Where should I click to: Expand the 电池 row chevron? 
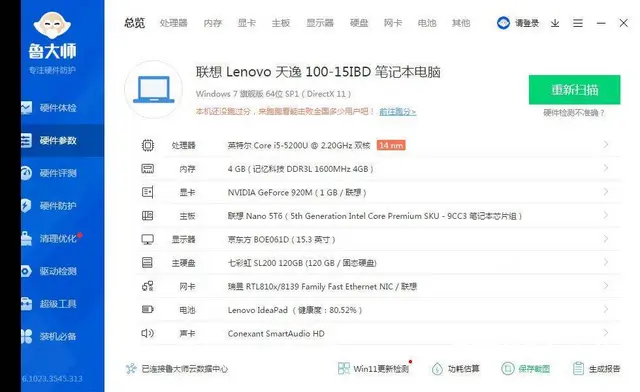[x=606, y=309]
